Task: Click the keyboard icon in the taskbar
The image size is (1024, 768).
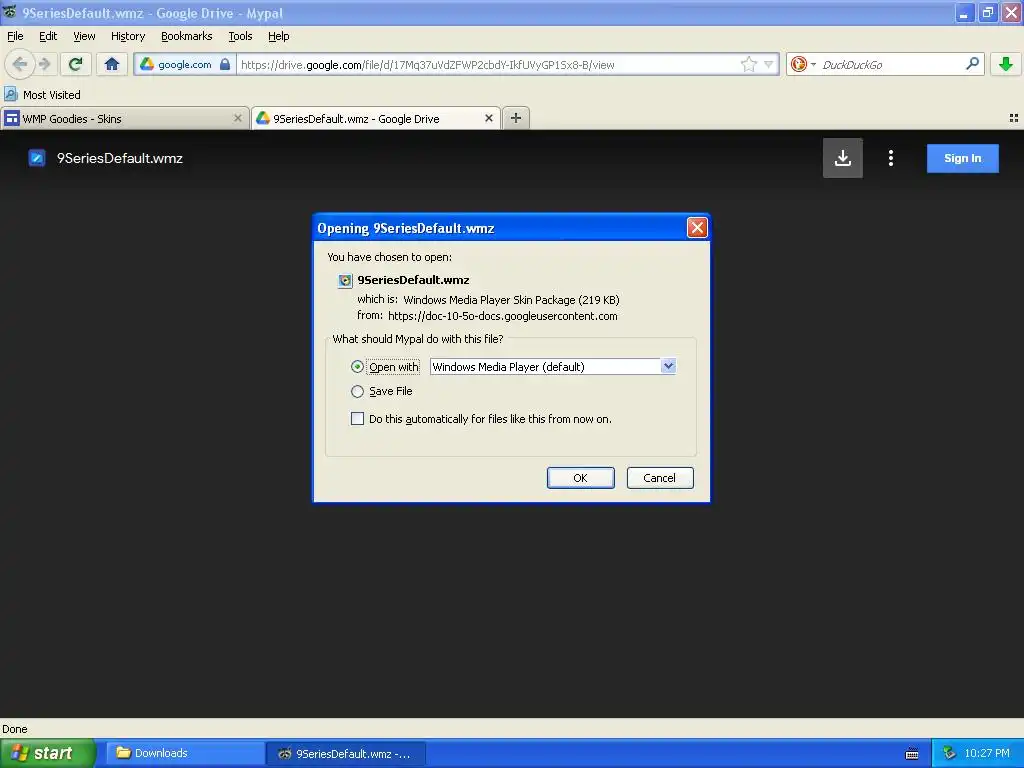Action: (912, 754)
